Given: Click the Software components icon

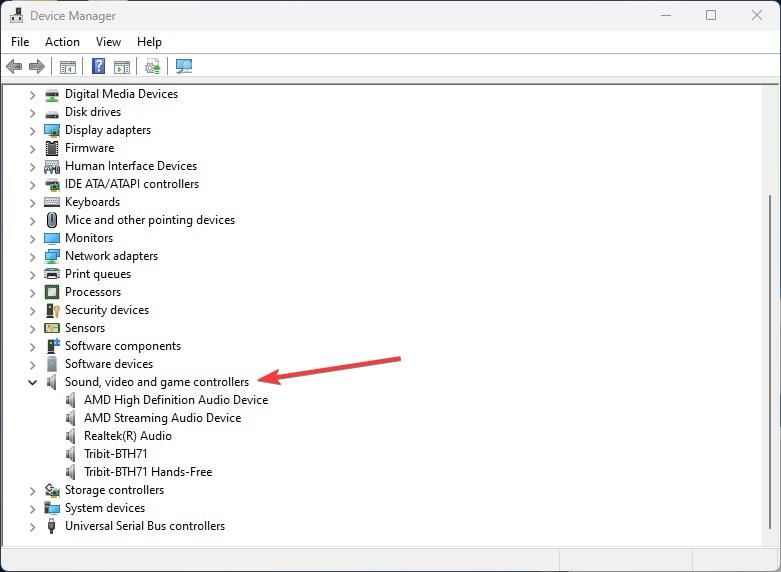Looking at the screenshot, I should click(x=52, y=346).
